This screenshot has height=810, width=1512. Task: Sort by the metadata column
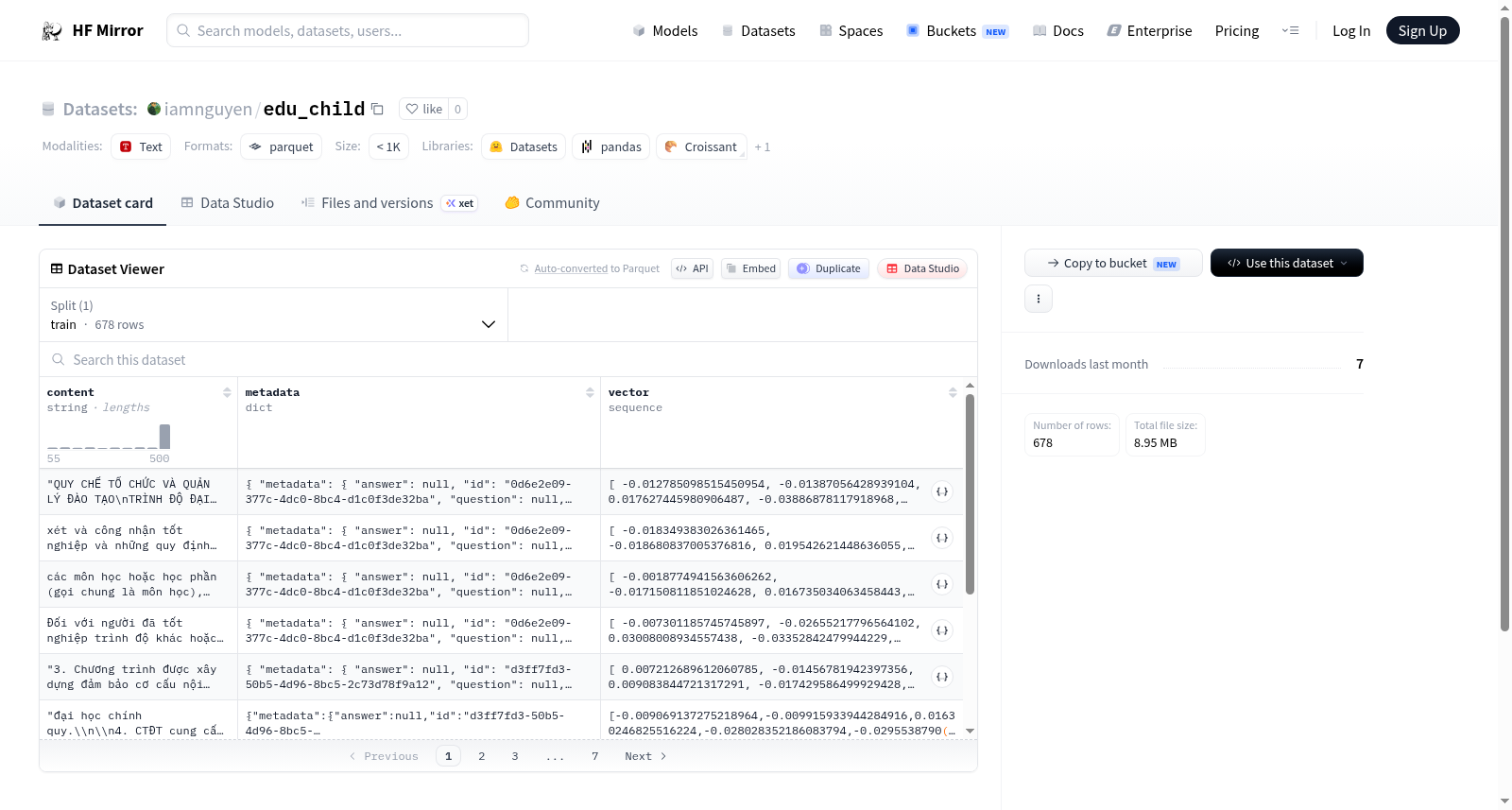point(590,392)
